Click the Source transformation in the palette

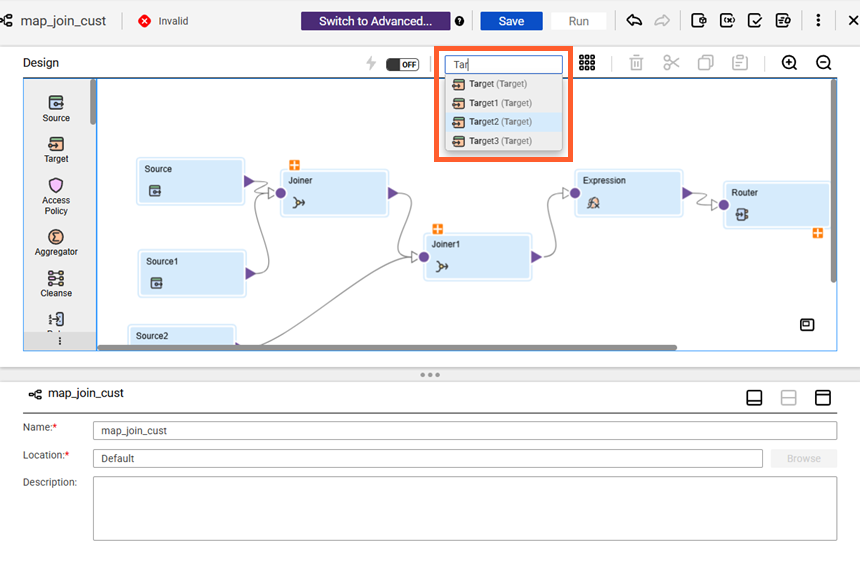56,109
